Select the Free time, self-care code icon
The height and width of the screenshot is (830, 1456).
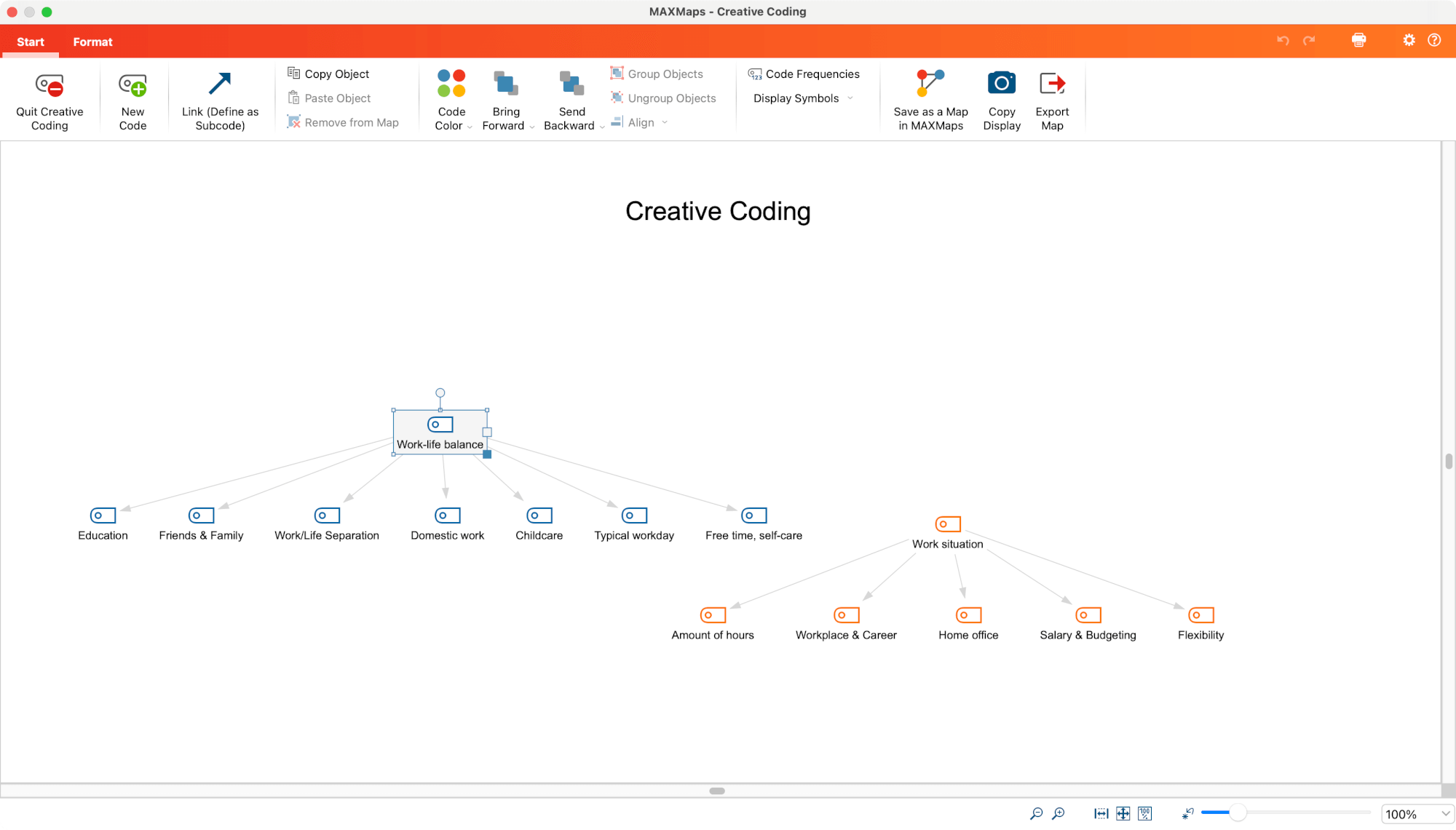(x=753, y=515)
